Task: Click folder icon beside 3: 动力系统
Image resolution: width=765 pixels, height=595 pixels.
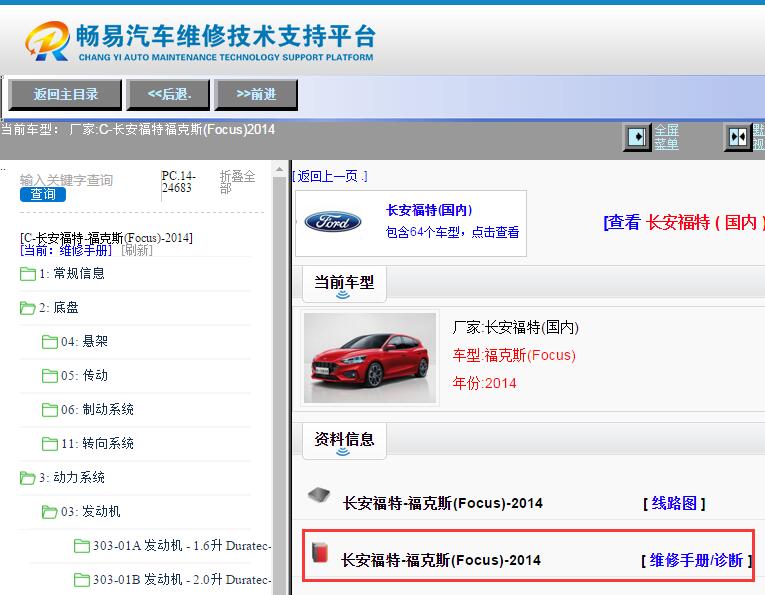Action: [x=28, y=477]
